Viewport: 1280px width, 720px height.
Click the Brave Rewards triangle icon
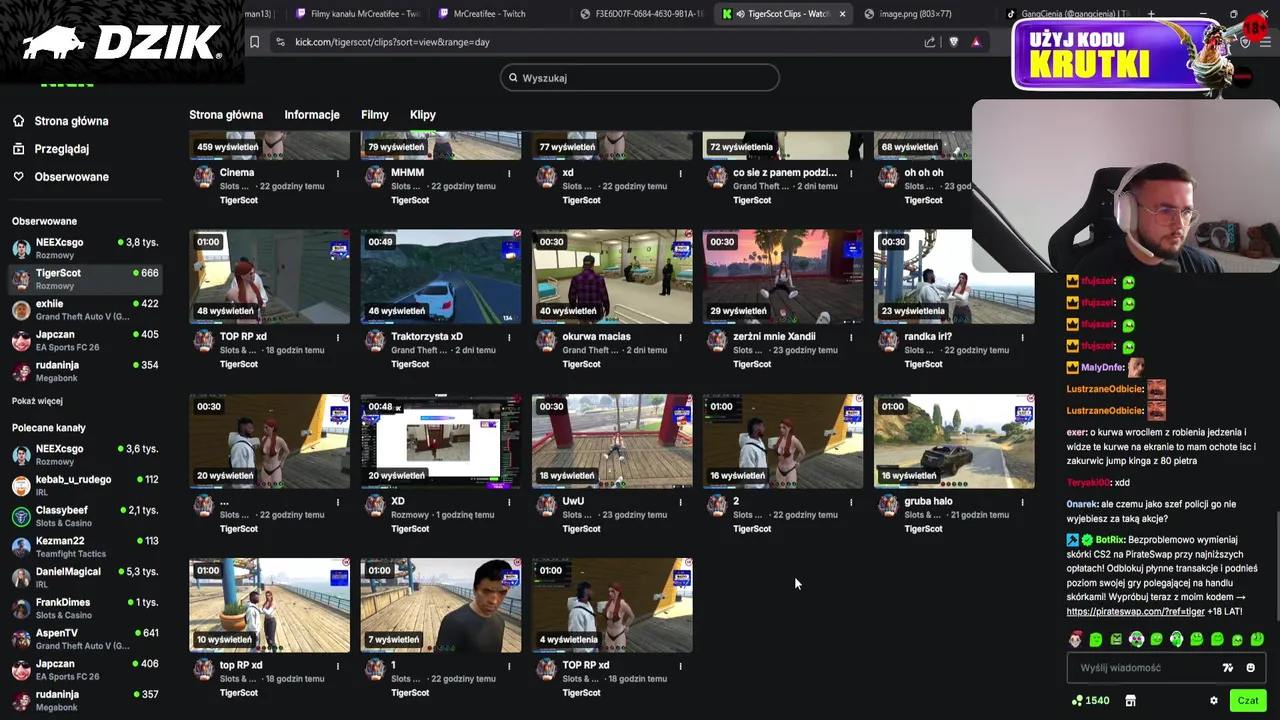(976, 42)
